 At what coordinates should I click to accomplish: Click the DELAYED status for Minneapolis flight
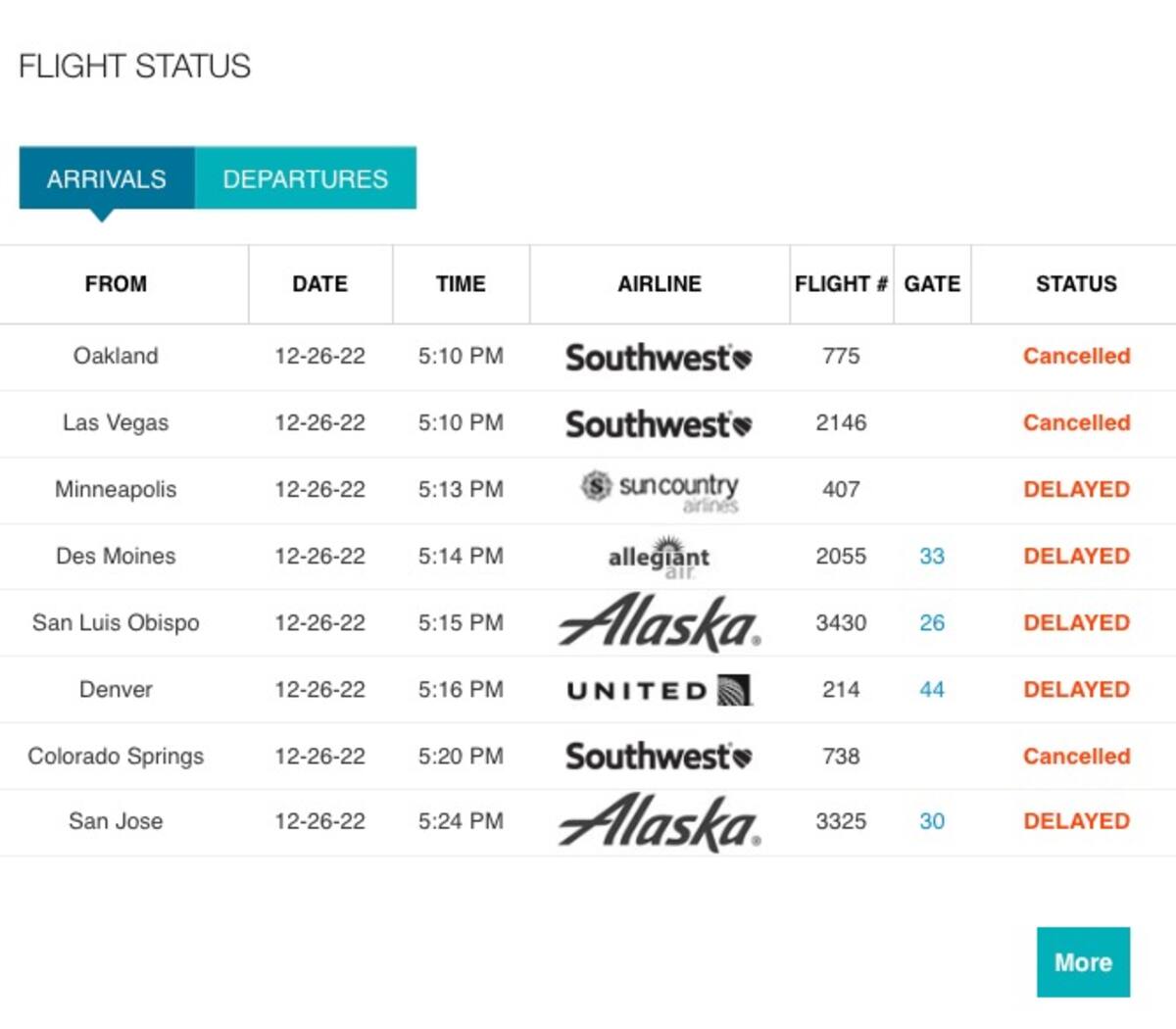pyautogui.click(x=1076, y=490)
